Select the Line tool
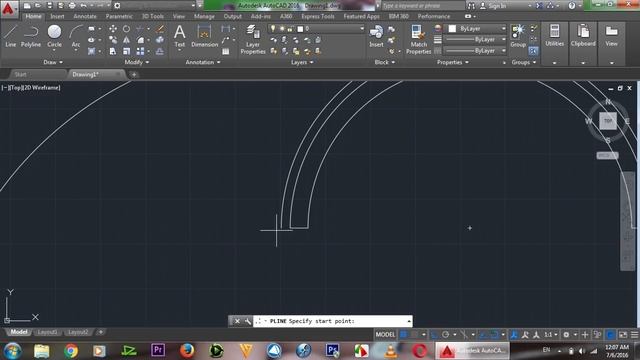The width and height of the screenshot is (640, 360). pyautogui.click(x=10, y=36)
